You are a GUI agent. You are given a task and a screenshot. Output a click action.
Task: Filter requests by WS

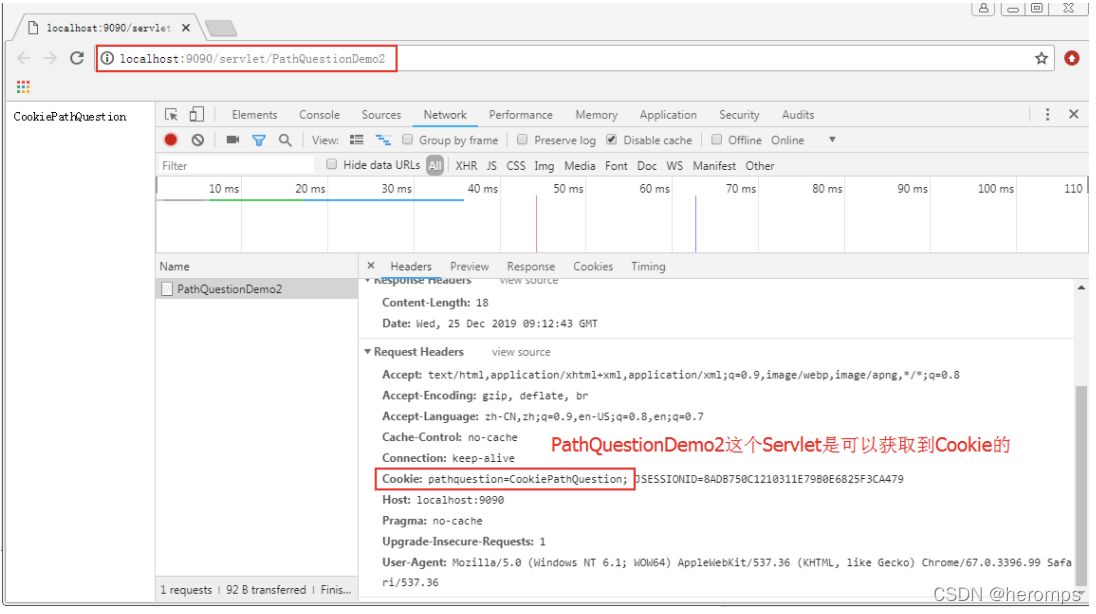pyautogui.click(x=675, y=166)
